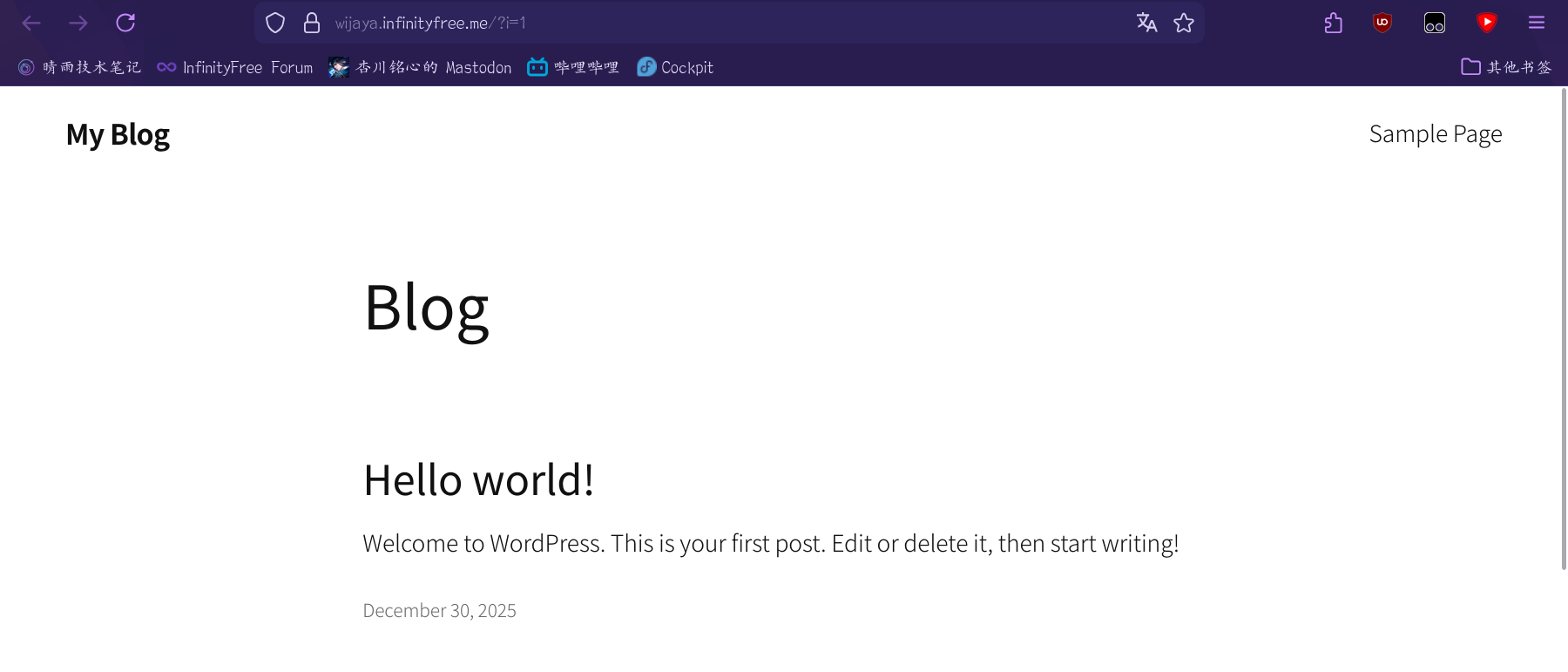Click the browser back arrow button
This screenshot has width=1568, height=672.
tap(31, 24)
